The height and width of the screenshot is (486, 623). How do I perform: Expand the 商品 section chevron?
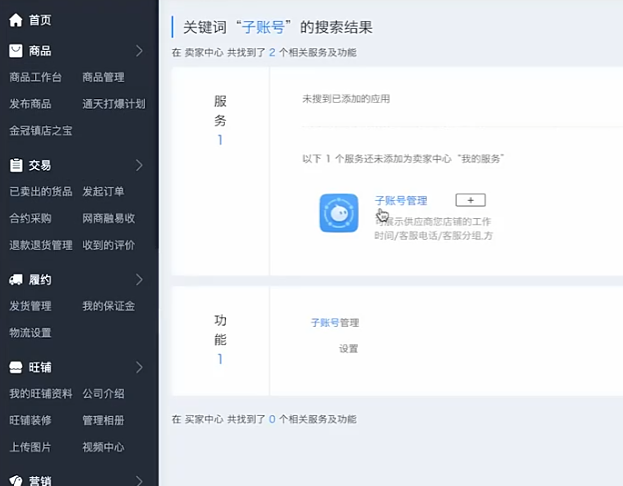pos(139,50)
